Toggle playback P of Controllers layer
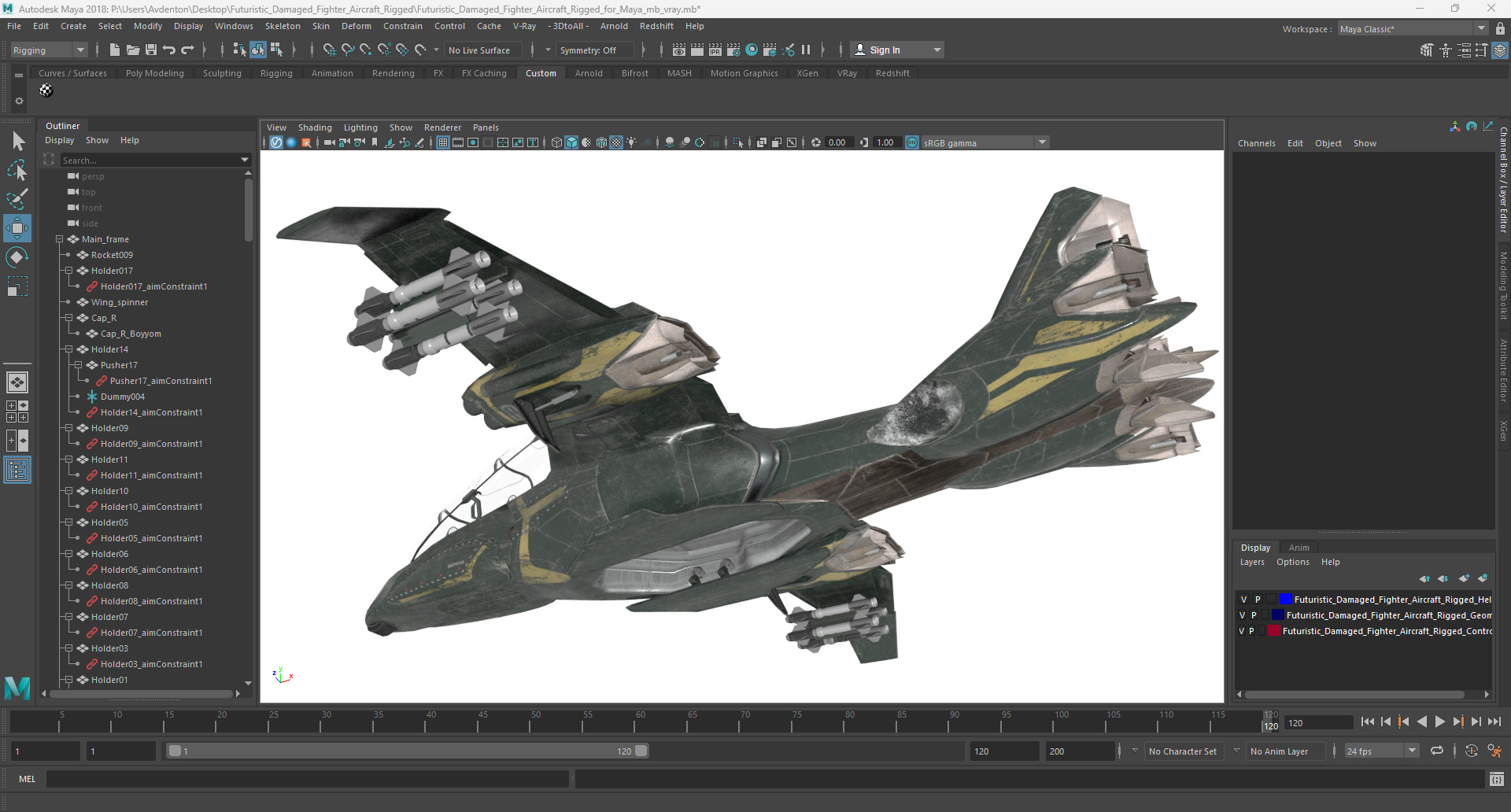This screenshot has width=1511, height=812. 1251,631
